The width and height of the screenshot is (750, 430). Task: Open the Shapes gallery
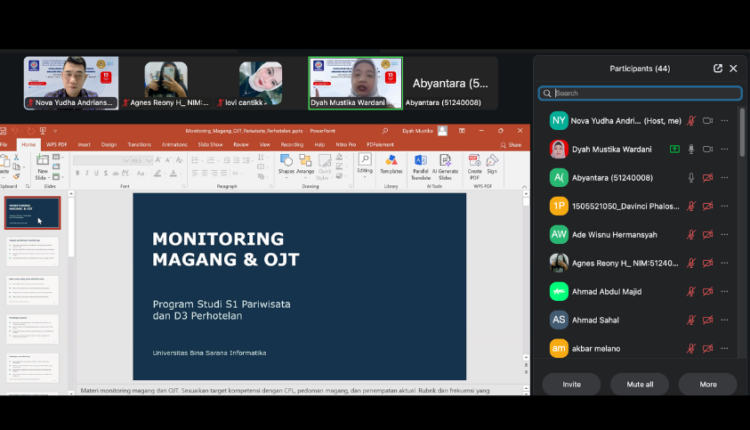[286, 165]
